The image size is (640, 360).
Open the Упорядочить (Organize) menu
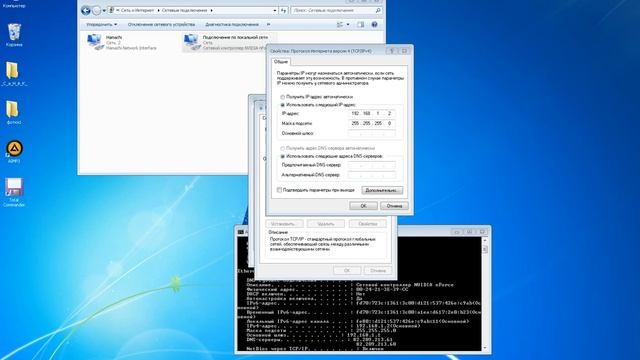click(102, 24)
